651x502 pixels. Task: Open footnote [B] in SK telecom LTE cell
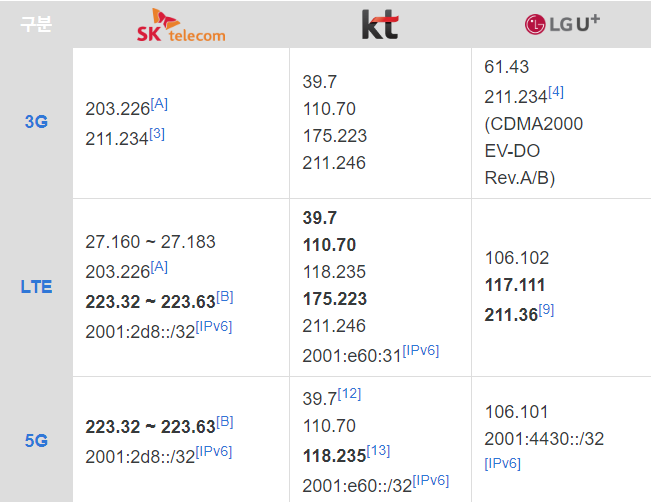[x=225, y=295]
